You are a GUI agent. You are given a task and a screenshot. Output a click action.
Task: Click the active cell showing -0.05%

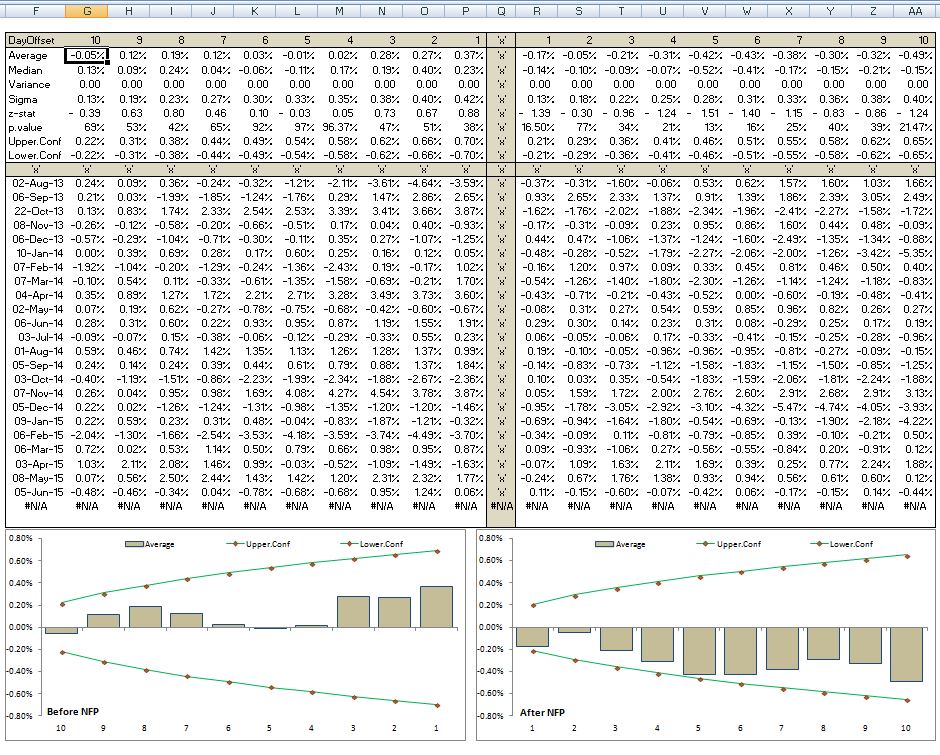pyautogui.click(x=86, y=55)
